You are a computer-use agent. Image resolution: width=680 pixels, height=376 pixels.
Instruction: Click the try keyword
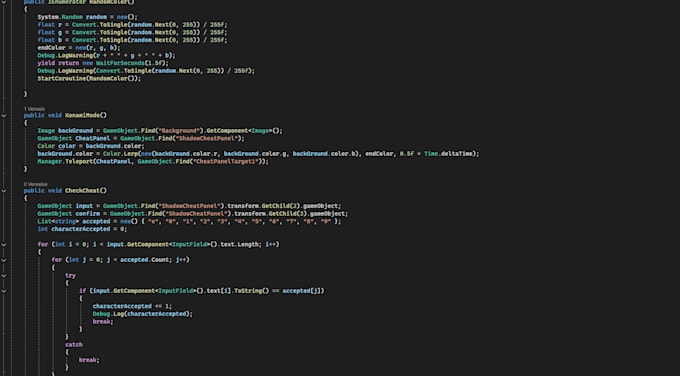(70, 275)
